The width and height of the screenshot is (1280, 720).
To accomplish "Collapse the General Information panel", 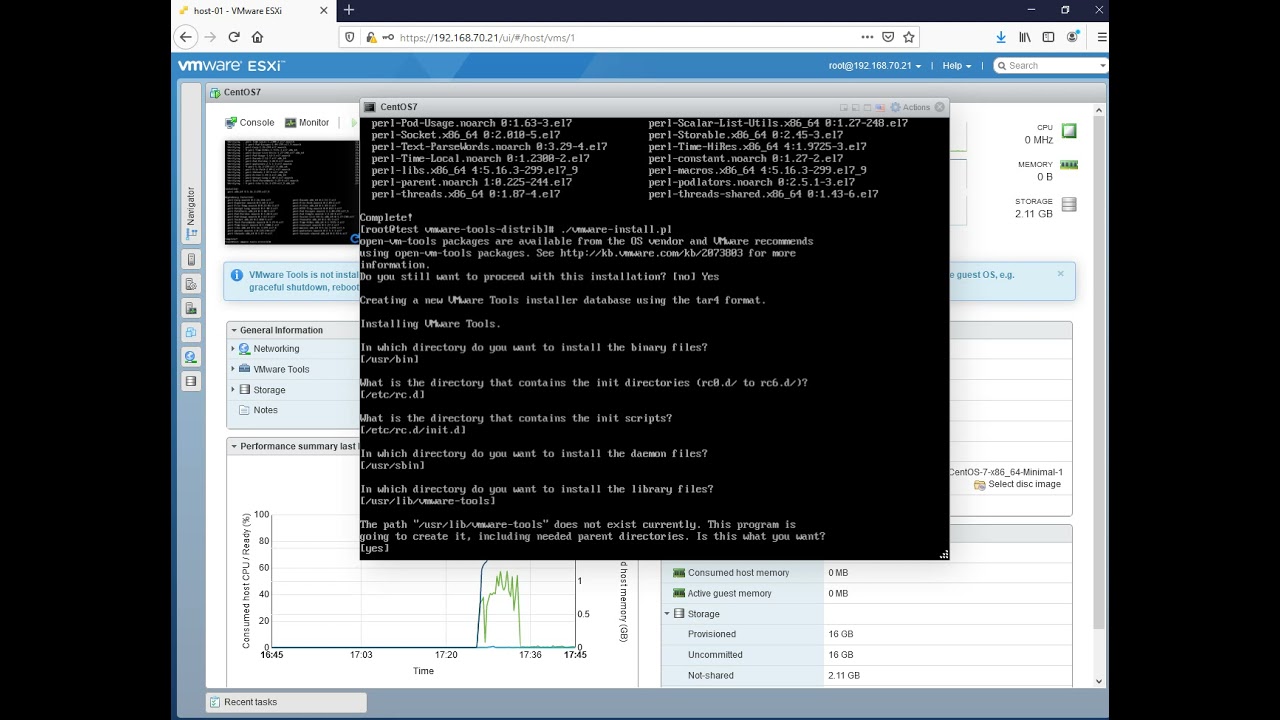I will point(234,330).
